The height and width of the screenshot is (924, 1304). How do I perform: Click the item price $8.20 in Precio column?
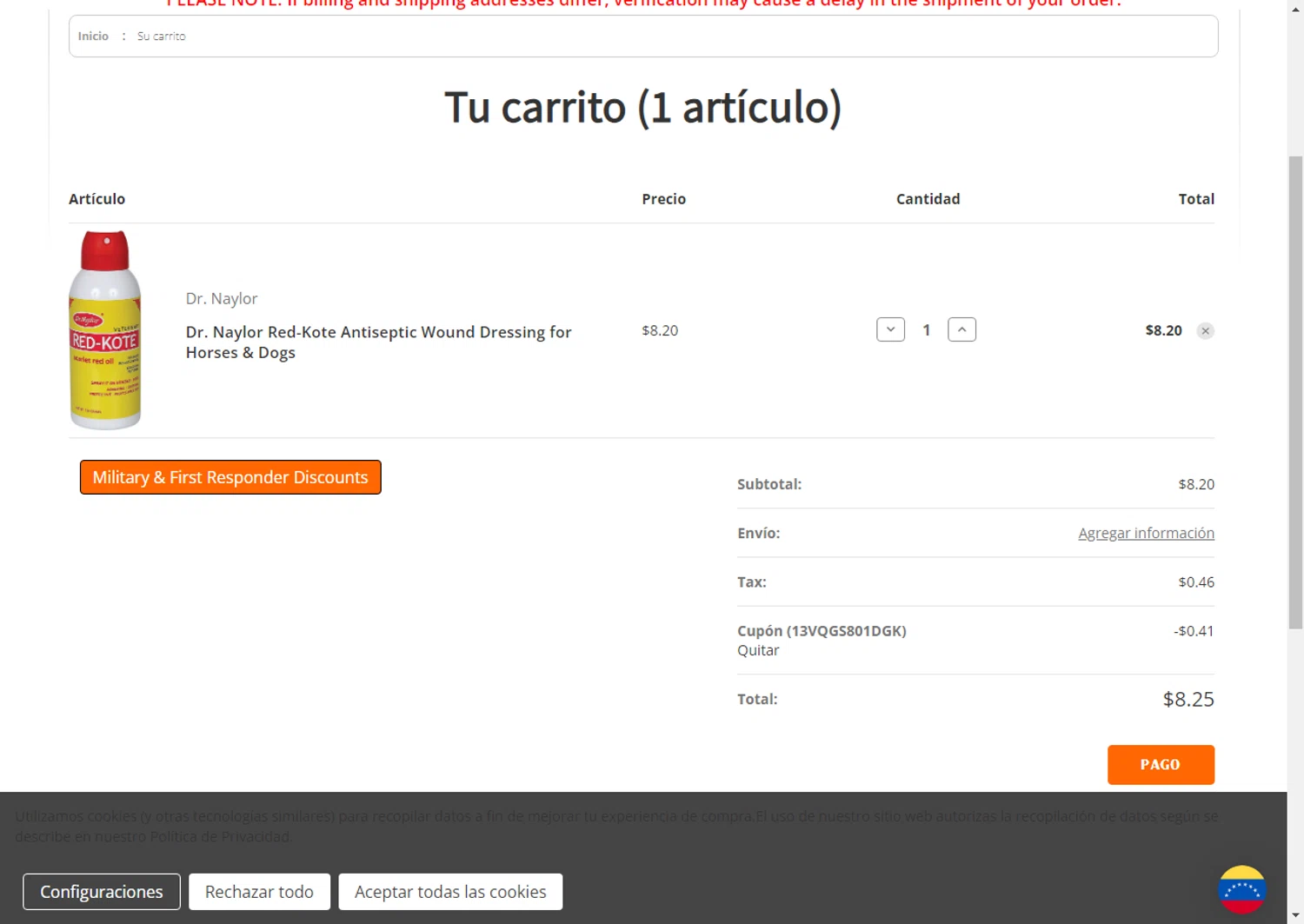[x=660, y=330]
